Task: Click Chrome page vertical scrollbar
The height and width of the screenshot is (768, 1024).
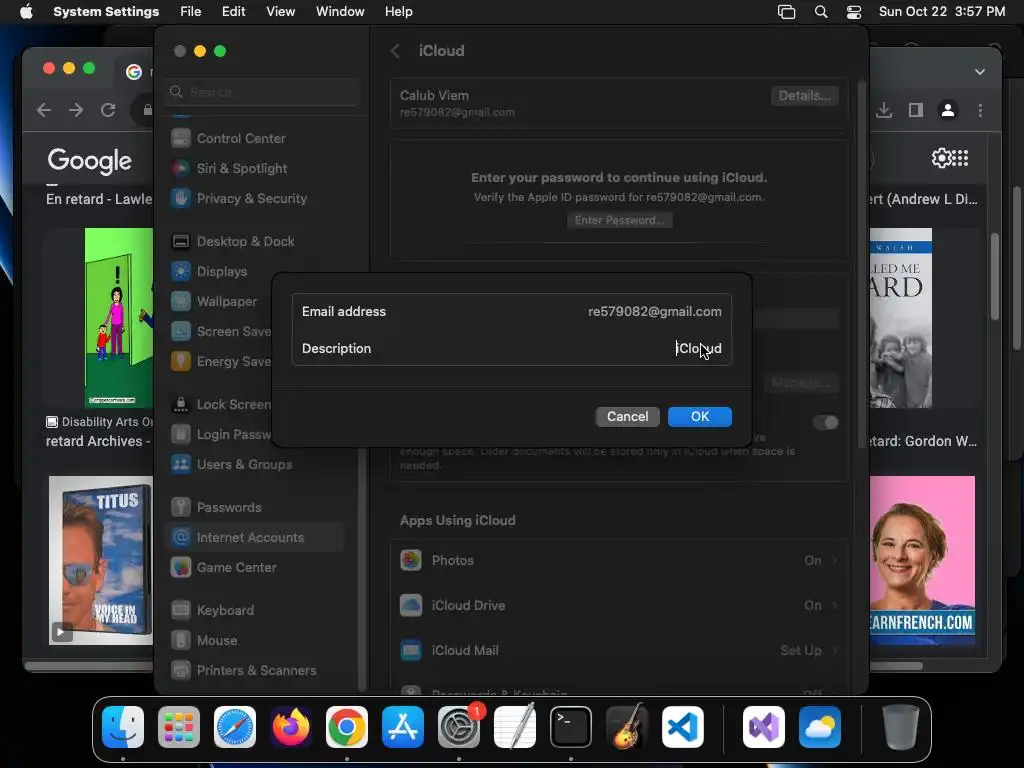Action: pos(995,276)
